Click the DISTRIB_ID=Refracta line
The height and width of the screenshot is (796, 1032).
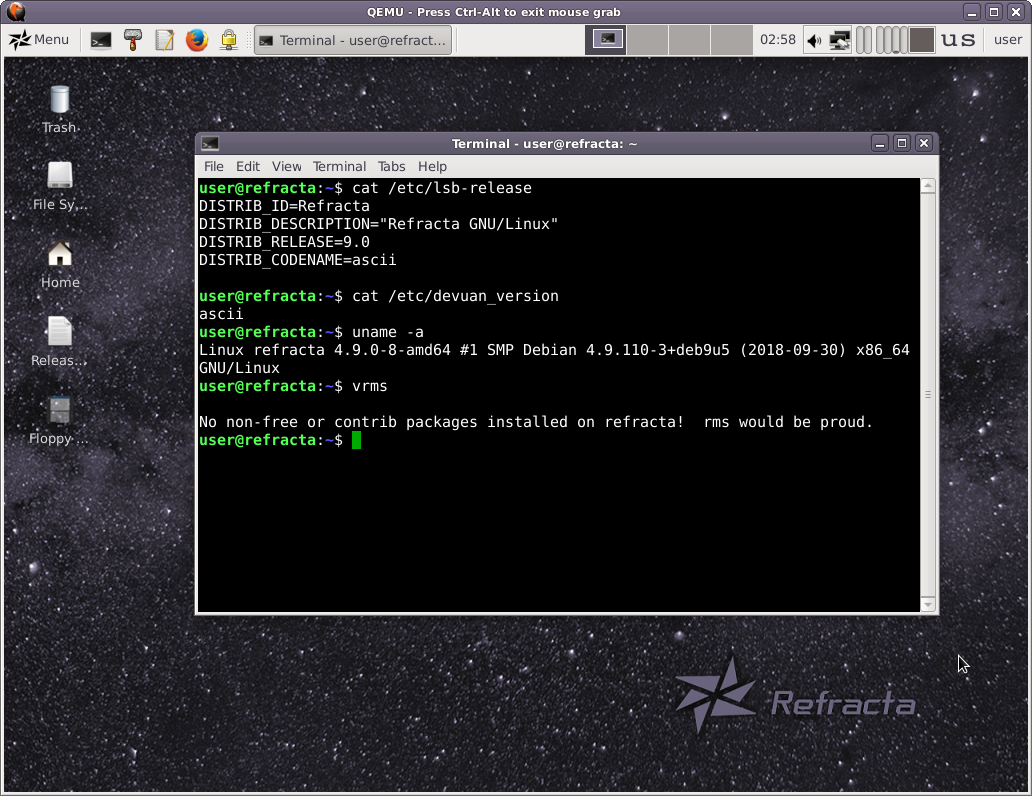pyautogui.click(x=284, y=206)
